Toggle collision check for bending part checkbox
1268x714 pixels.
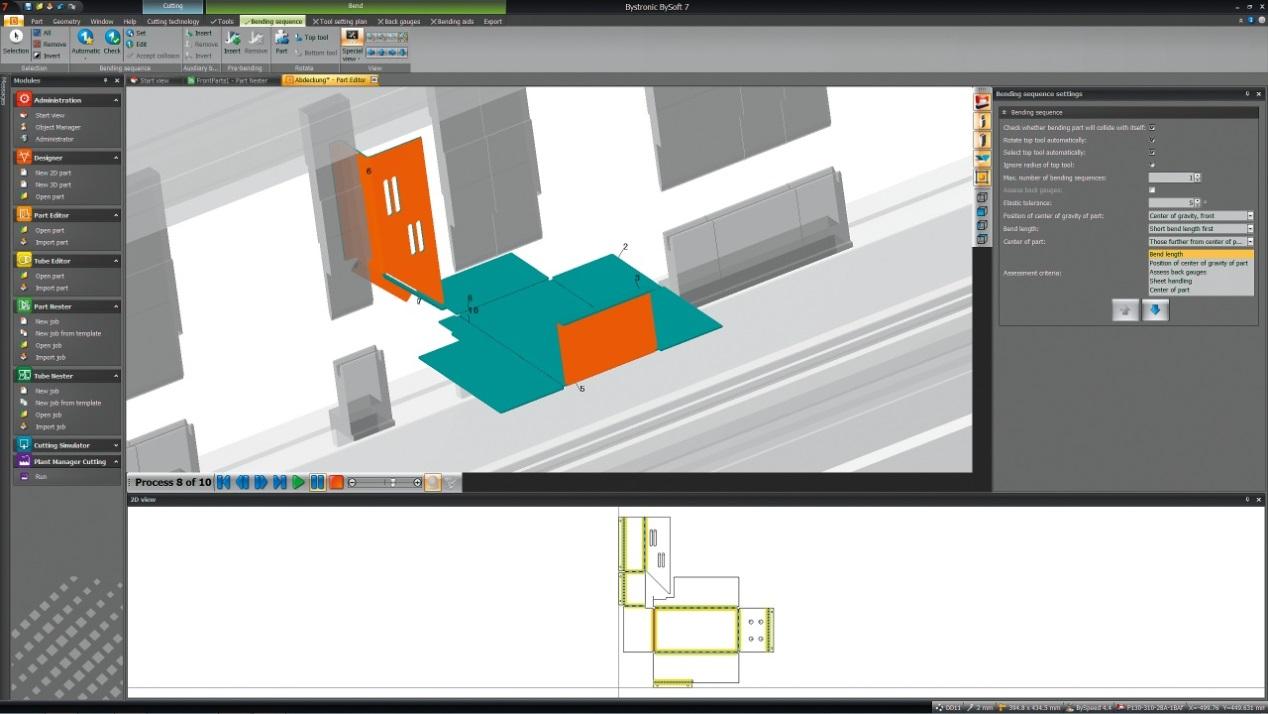pos(1152,128)
